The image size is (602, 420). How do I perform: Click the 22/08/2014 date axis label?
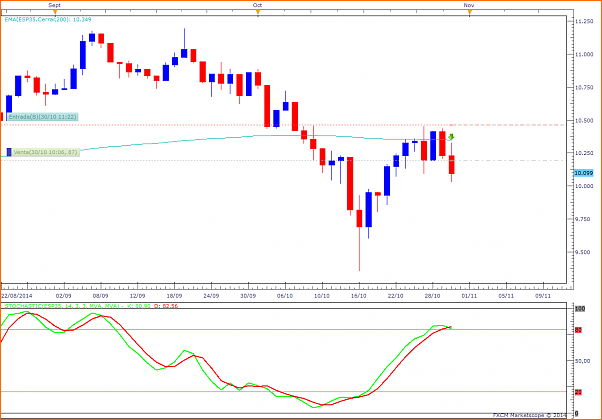17,296
